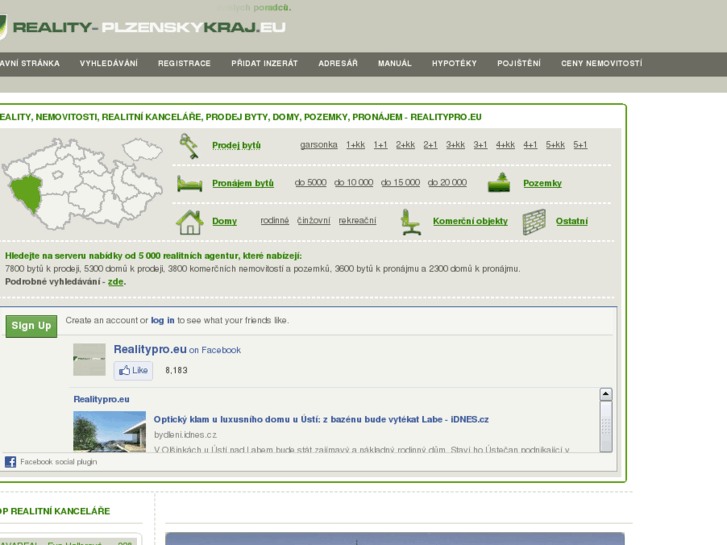Image resolution: width=727 pixels, height=545 pixels.
Task: Click the brick wall icon beside Ostatní
Action: coord(534,222)
